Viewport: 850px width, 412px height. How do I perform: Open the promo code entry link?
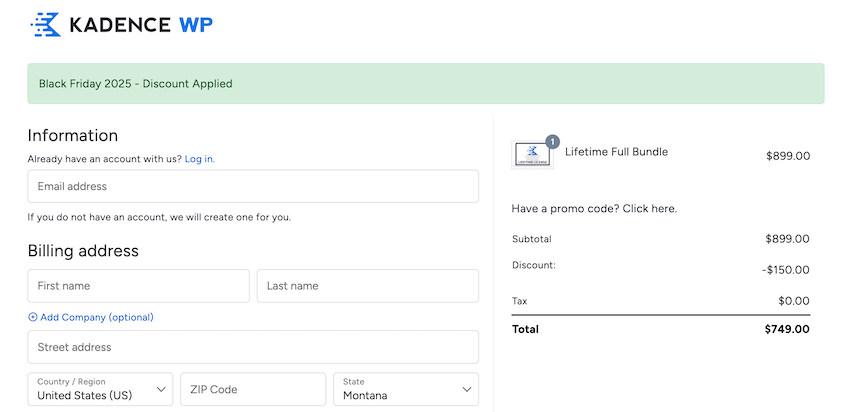point(594,209)
